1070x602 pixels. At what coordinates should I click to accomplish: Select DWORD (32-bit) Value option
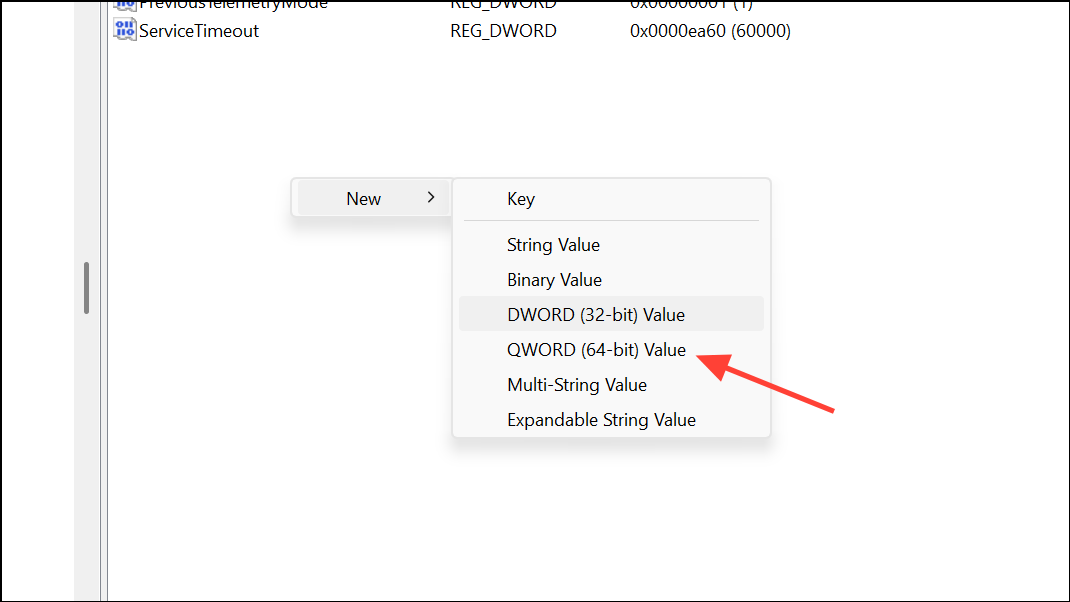pos(611,314)
